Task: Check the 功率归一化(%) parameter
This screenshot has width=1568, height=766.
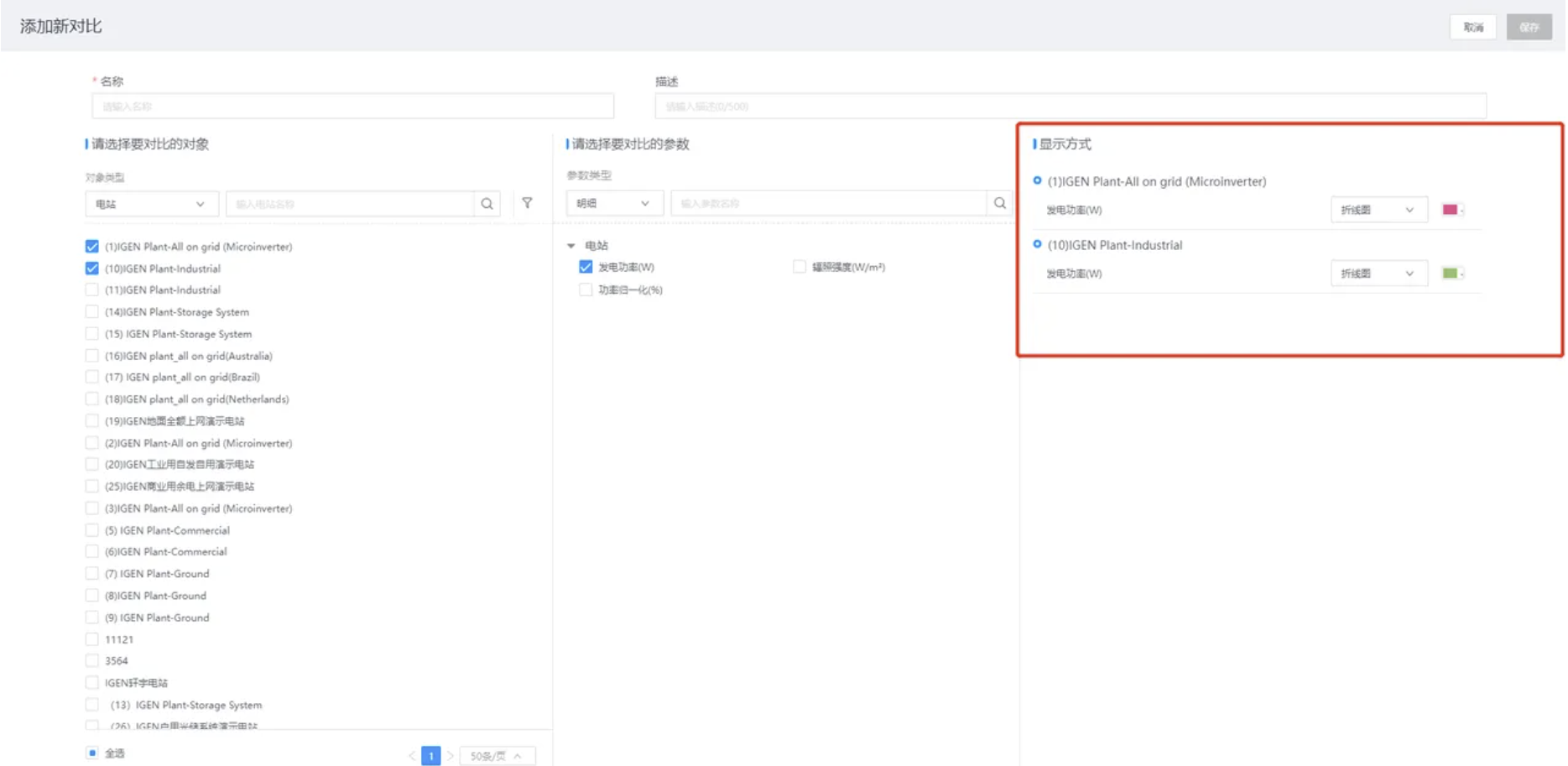Action: [x=586, y=289]
